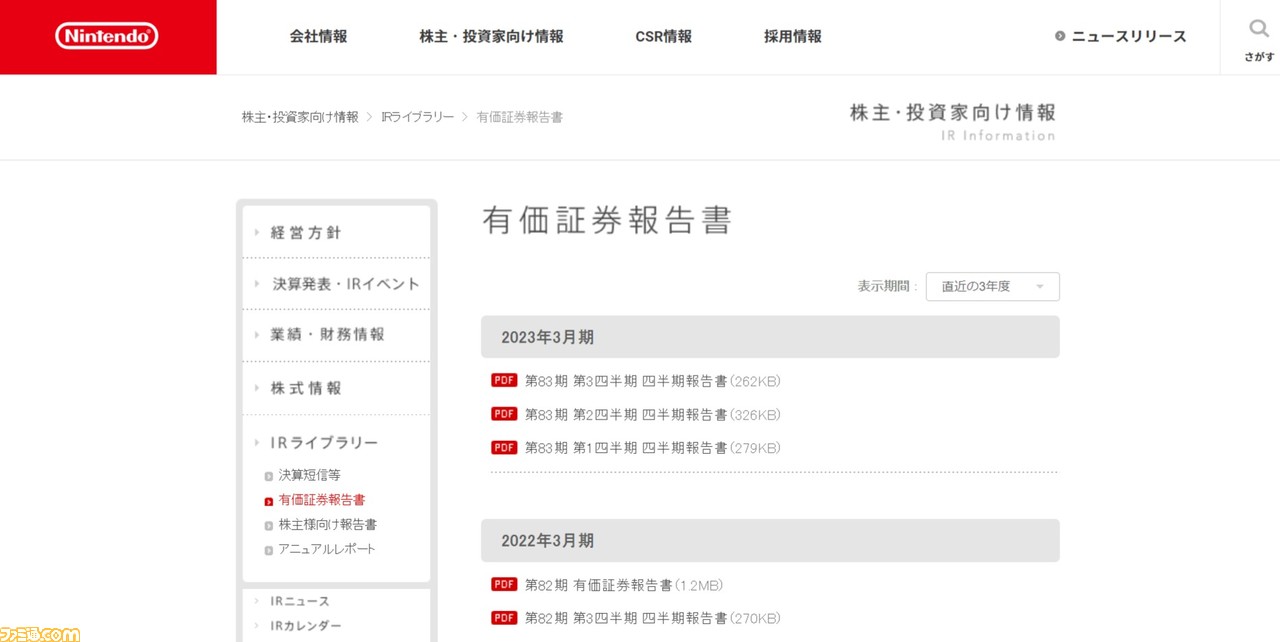Screen dimensions: 1280x642
Task: Click bullet icon beside 決算短信等
Action: (x=269, y=476)
